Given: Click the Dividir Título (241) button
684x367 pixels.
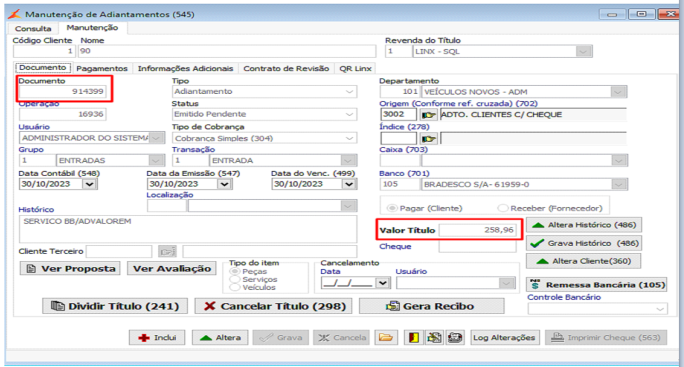Looking at the screenshot, I should [x=115, y=306].
